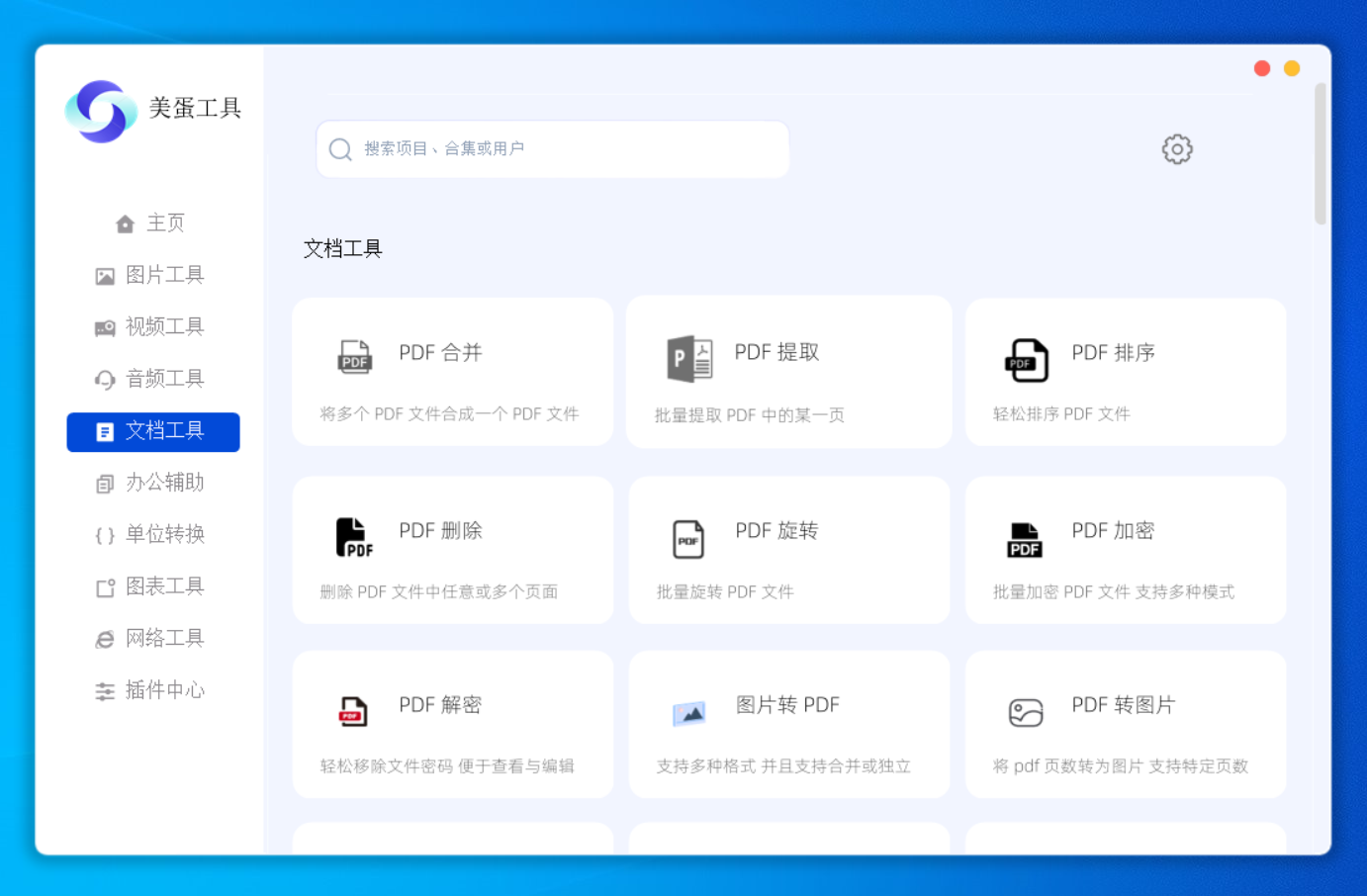1367x896 pixels.
Task: Click the sliders icon beside 插件中心
Action: pyautogui.click(x=105, y=691)
